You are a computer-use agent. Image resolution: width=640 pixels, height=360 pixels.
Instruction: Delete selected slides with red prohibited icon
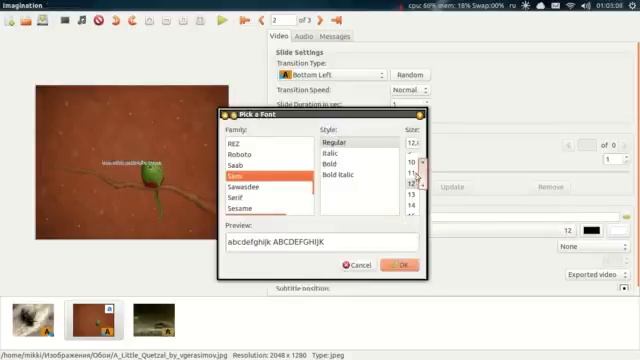(x=98, y=20)
